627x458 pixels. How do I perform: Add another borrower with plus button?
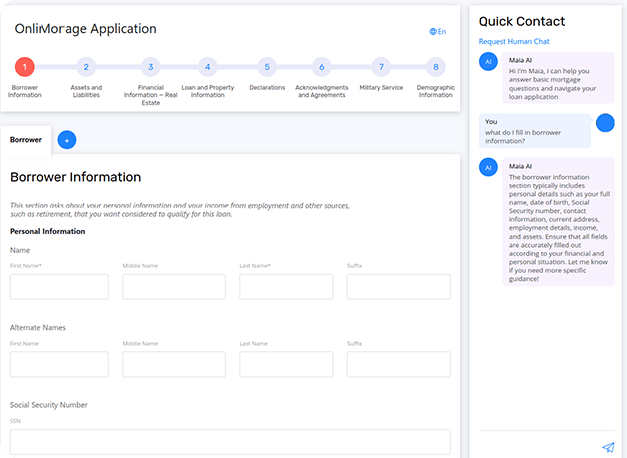click(67, 140)
